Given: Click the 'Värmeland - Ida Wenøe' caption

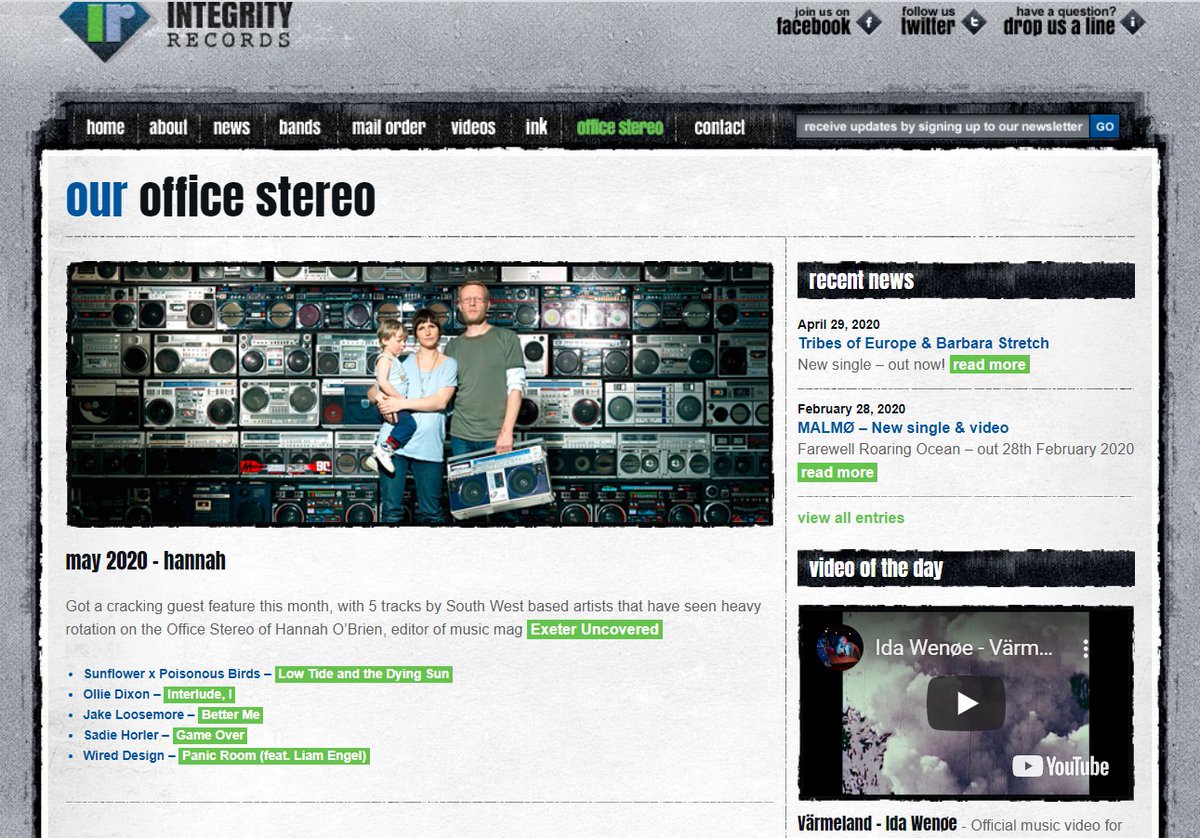Looking at the screenshot, I should point(878,825).
